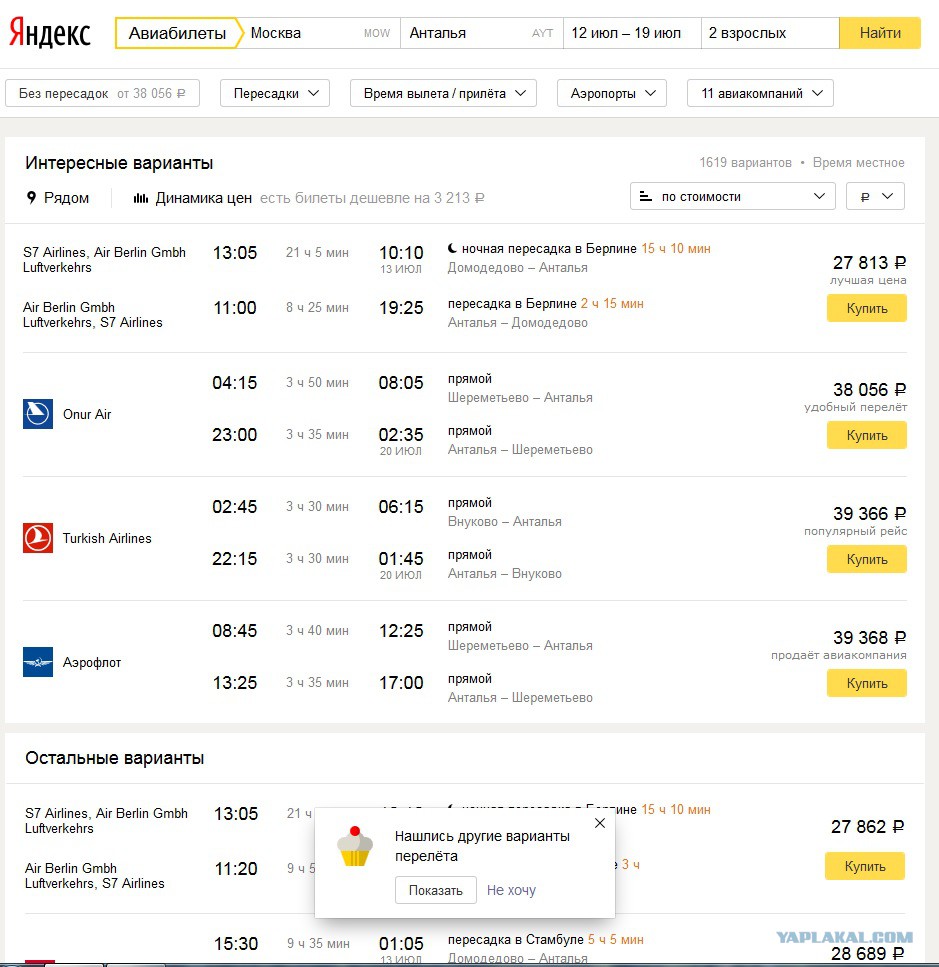
Task: Open the Время вылета / прилёта dropdown
Action: (443, 93)
